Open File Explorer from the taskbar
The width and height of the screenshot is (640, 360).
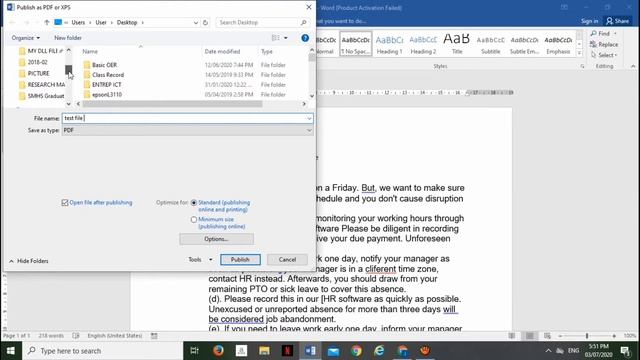pyautogui.click(x=264, y=351)
